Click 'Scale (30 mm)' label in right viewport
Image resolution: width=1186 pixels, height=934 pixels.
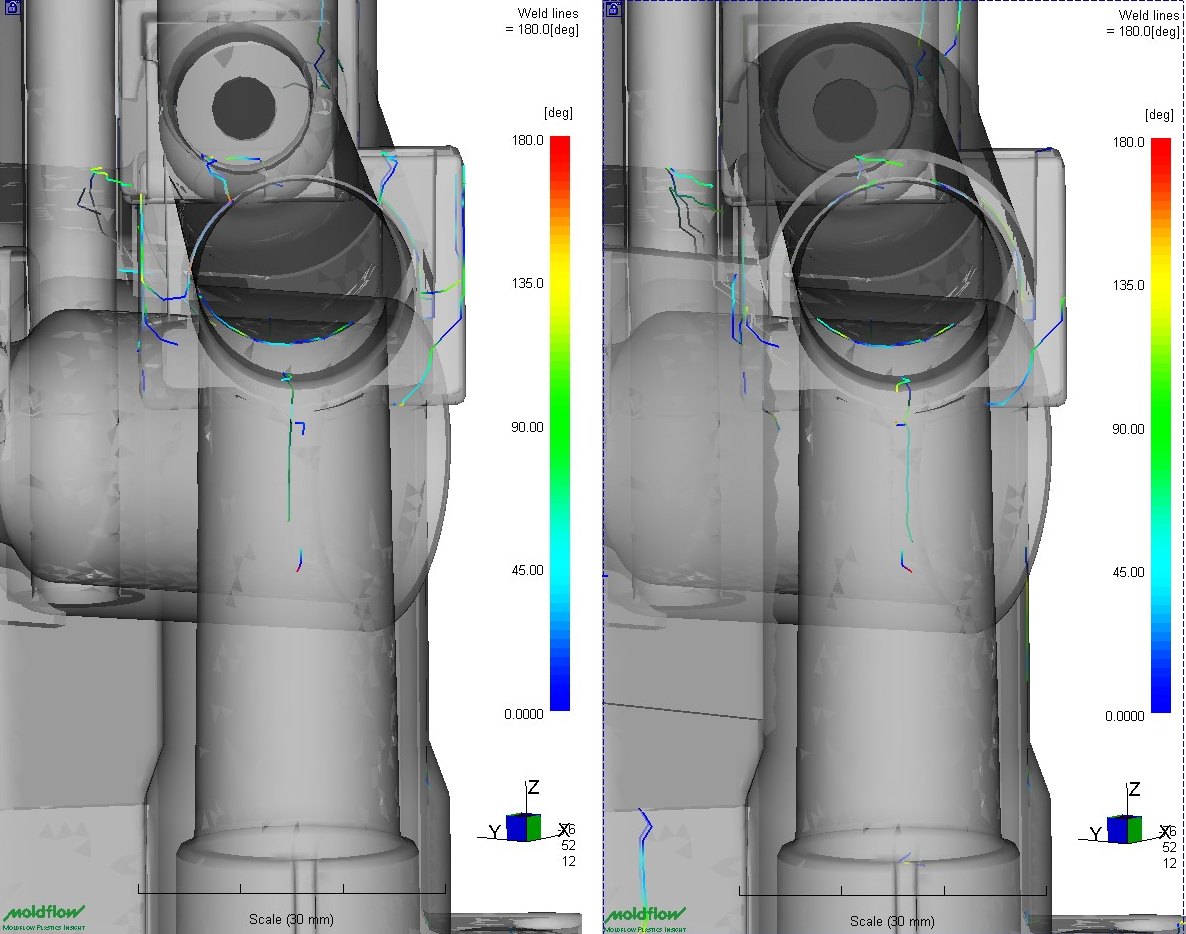pos(892,921)
